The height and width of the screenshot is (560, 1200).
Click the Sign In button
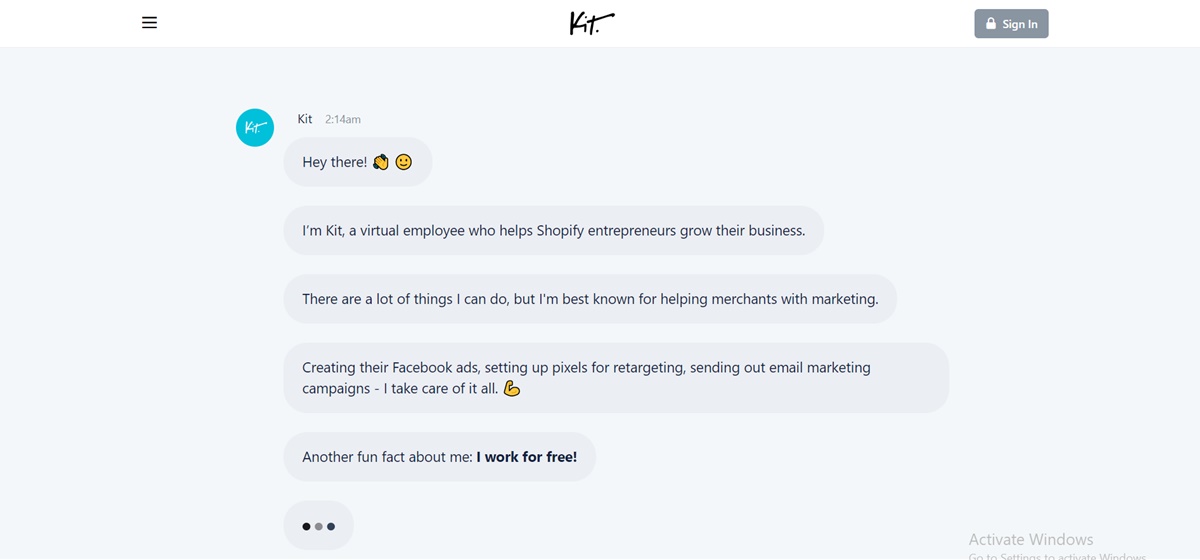[x=1011, y=24]
